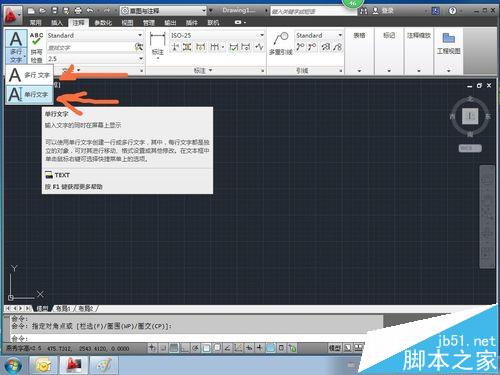This screenshot has height=375, width=500.
Task: Open the text height 2.5 dropdown
Action: tap(95, 59)
